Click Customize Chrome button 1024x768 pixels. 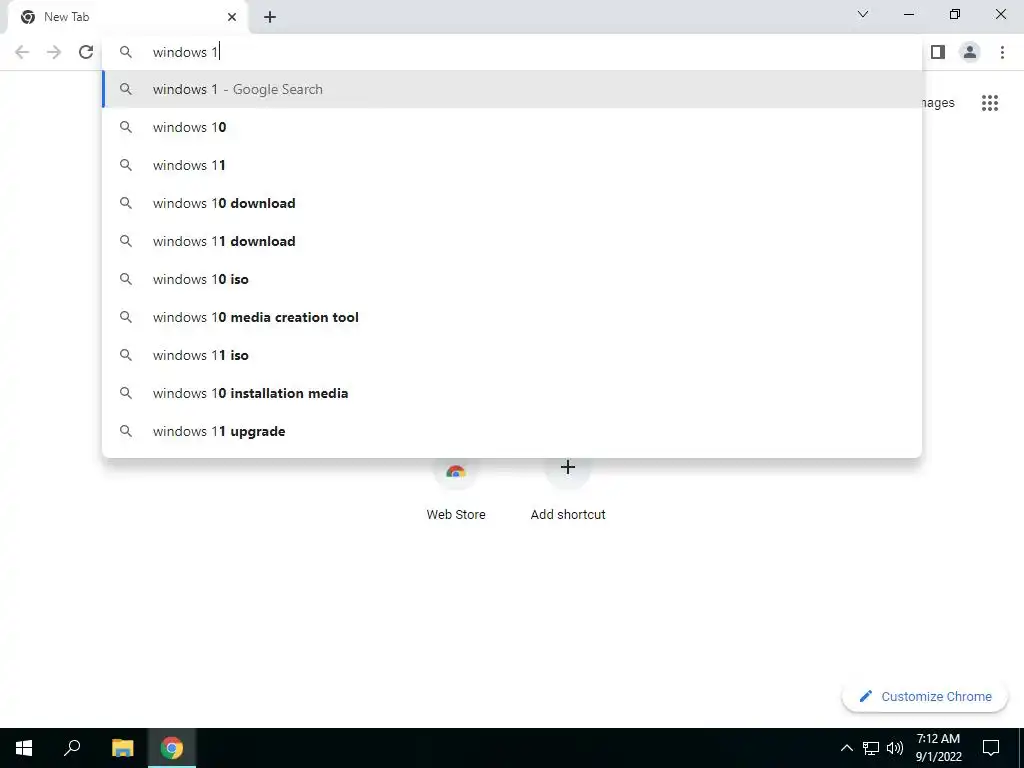tap(925, 696)
